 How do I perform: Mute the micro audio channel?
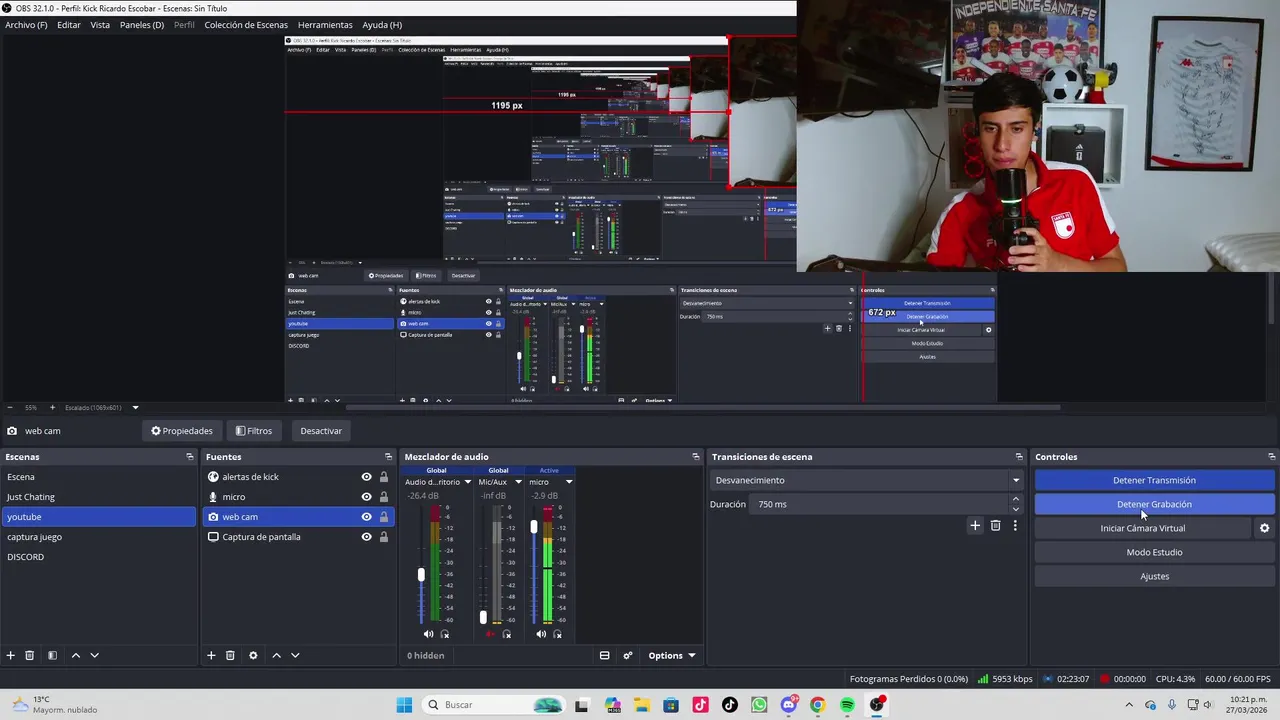(x=541, y=634)
